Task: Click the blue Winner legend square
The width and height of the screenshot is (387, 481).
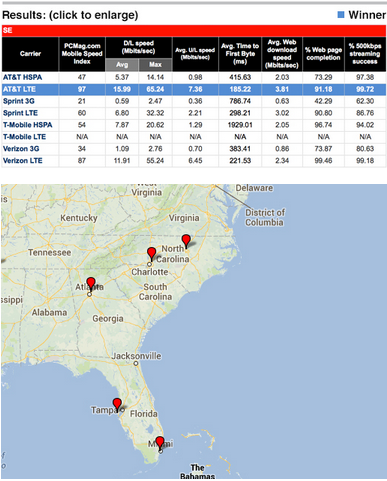Action: tap(341, 15)
